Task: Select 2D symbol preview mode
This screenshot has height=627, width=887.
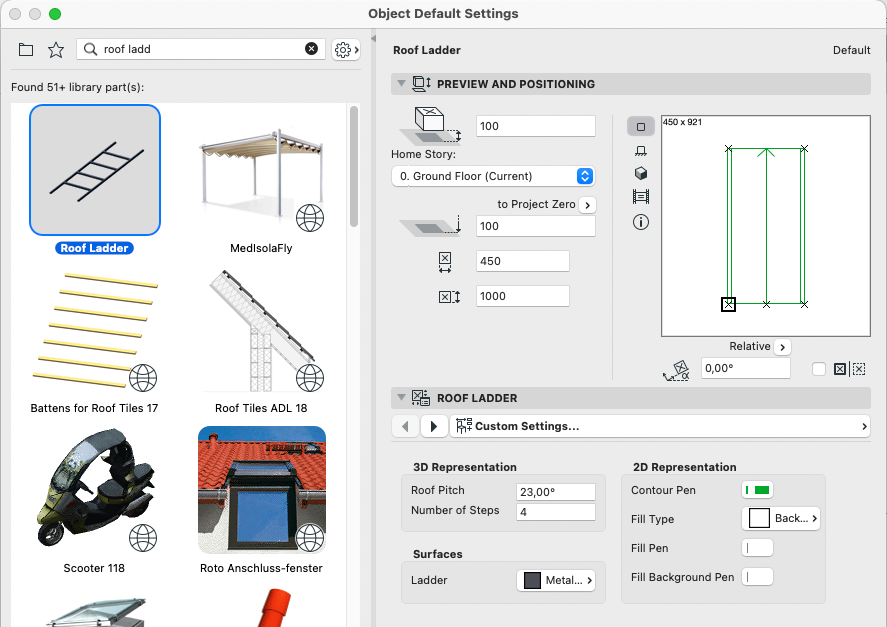Action: pos(641,127)
